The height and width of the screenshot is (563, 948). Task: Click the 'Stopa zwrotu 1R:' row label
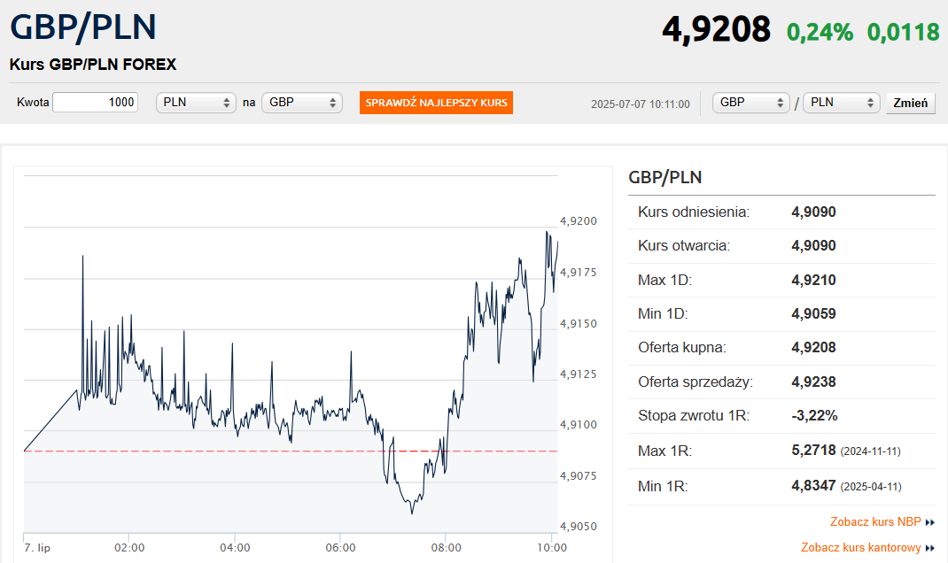[693, 416]
